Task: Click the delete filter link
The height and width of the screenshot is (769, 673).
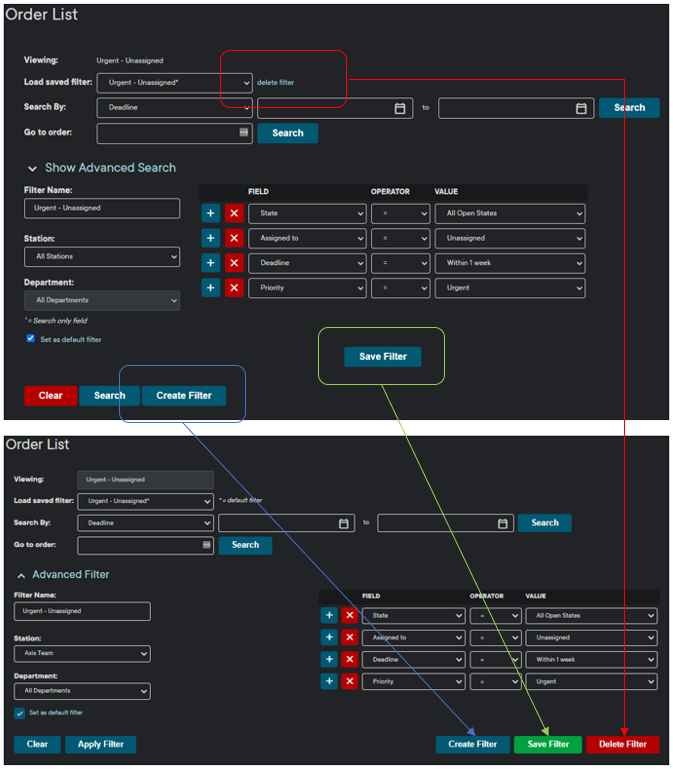Action: point(276,82)
